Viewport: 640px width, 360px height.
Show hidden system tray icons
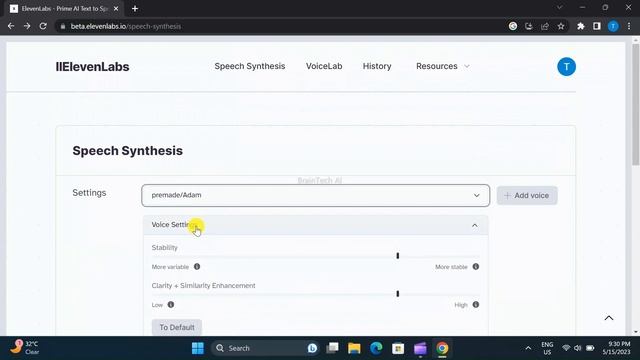point(528,348)
